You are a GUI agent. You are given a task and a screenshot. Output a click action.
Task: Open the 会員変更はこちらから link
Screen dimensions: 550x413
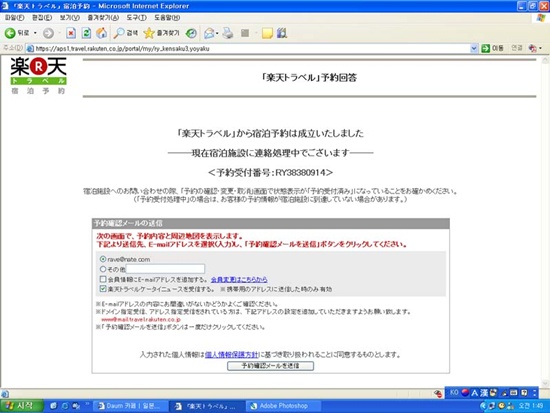pos(239,279)
